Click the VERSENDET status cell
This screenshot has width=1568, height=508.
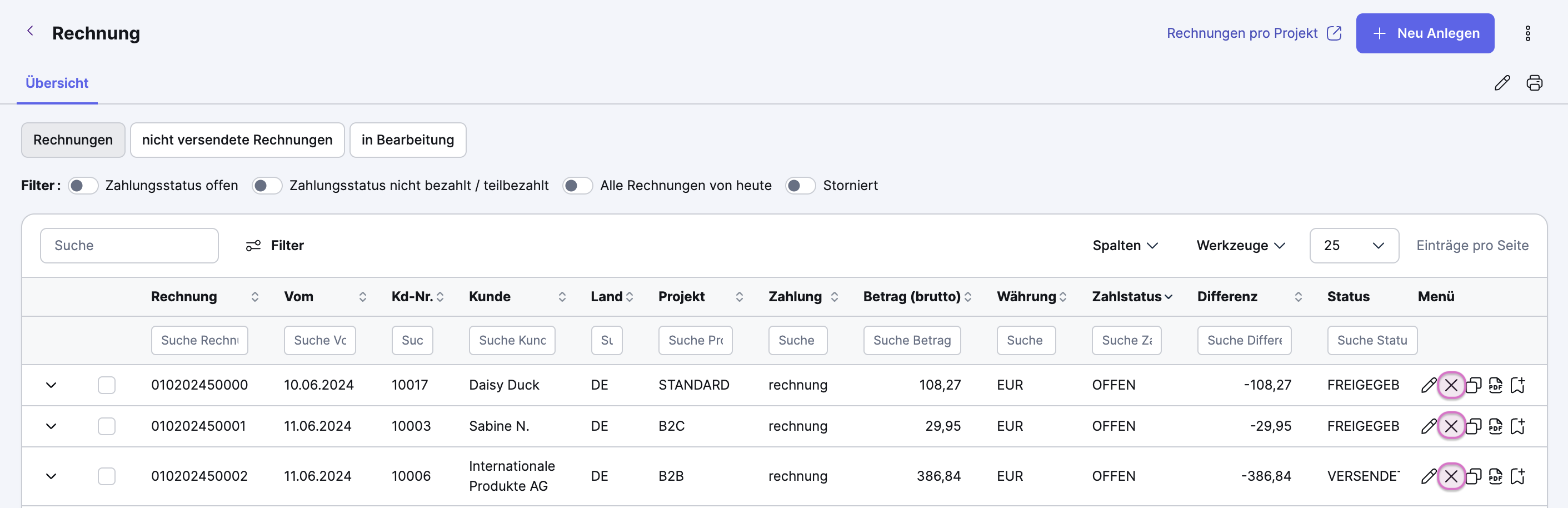click(1364, 476)
